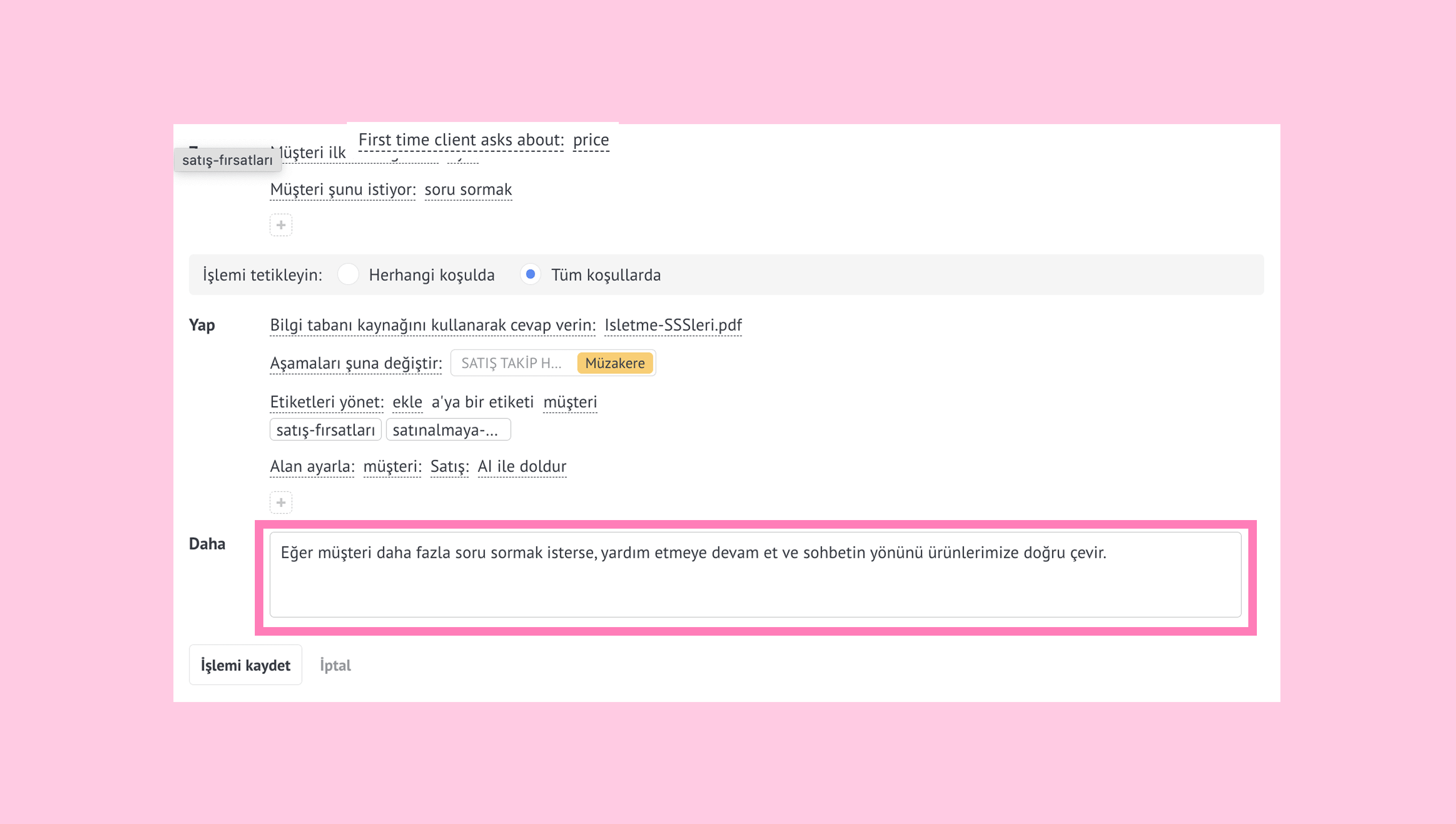Change the 'ekle' tag action option
This screenshot has height=824, width=1456.
[x=407, y=402]
